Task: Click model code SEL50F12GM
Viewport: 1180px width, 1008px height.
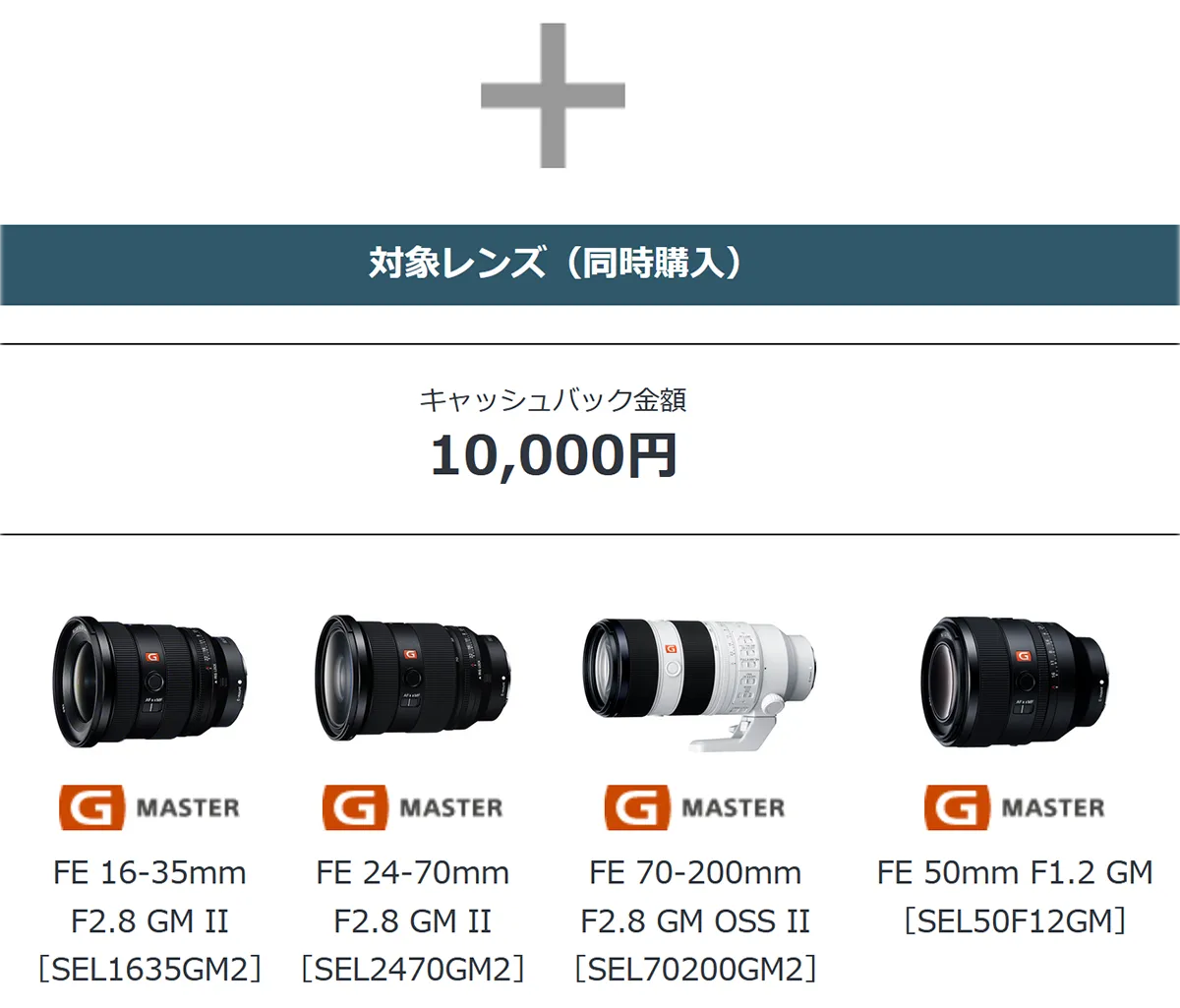Action: (x=1015, y=921)
